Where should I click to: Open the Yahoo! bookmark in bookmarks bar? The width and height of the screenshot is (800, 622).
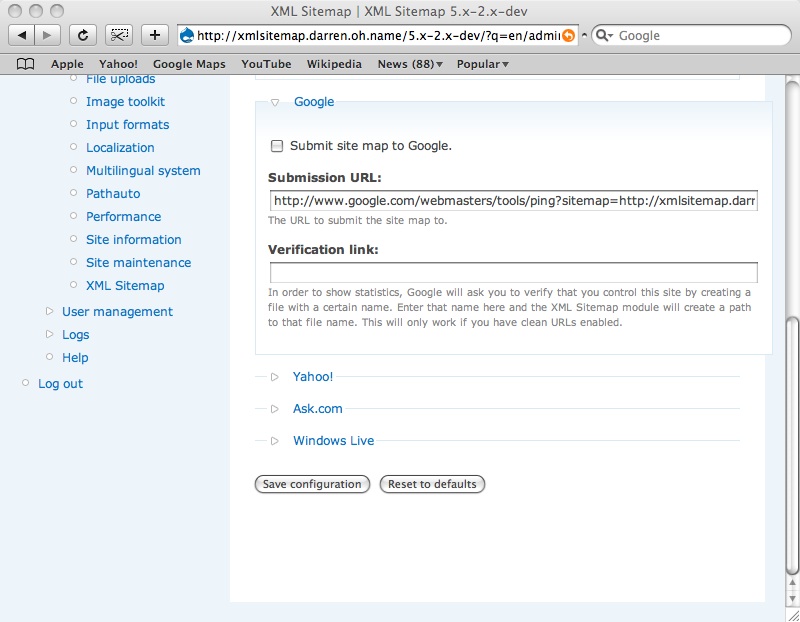[118, 64]
